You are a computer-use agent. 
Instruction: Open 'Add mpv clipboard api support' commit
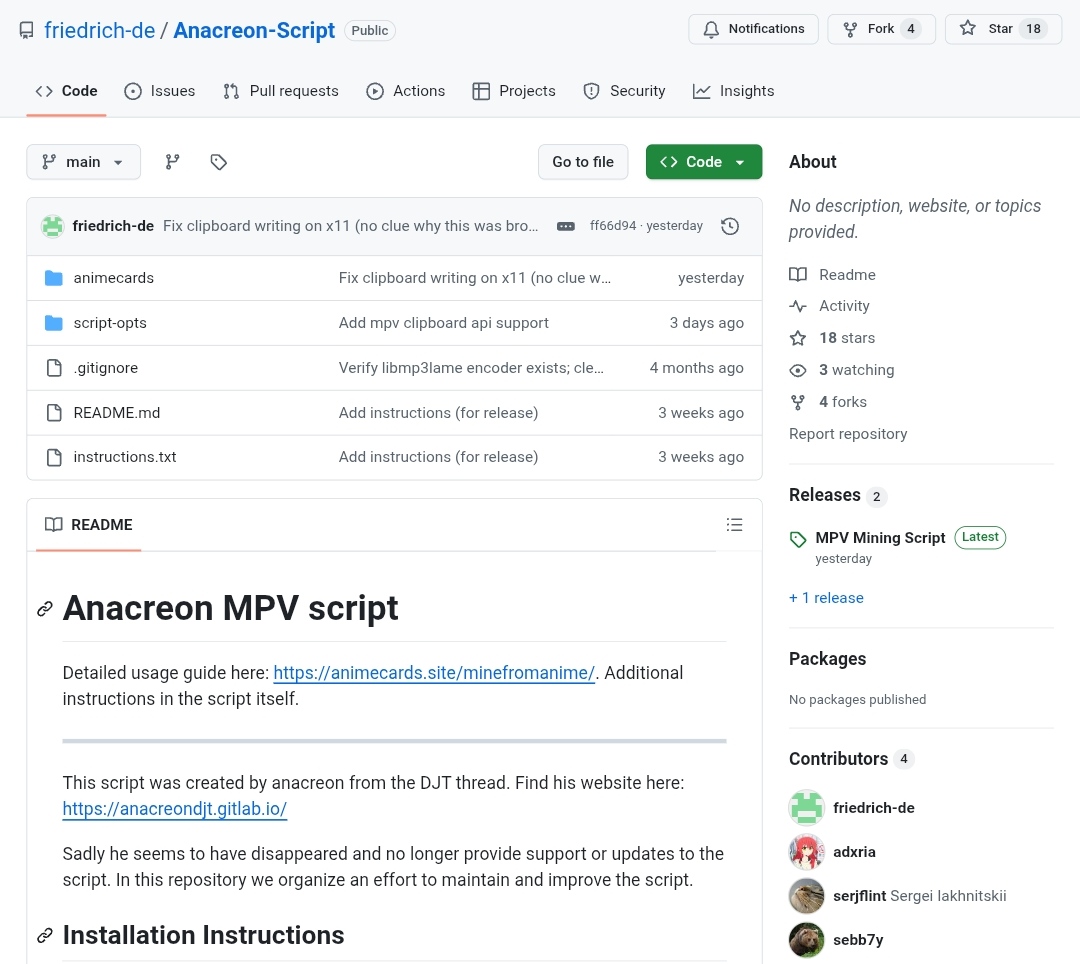[444, 323]
